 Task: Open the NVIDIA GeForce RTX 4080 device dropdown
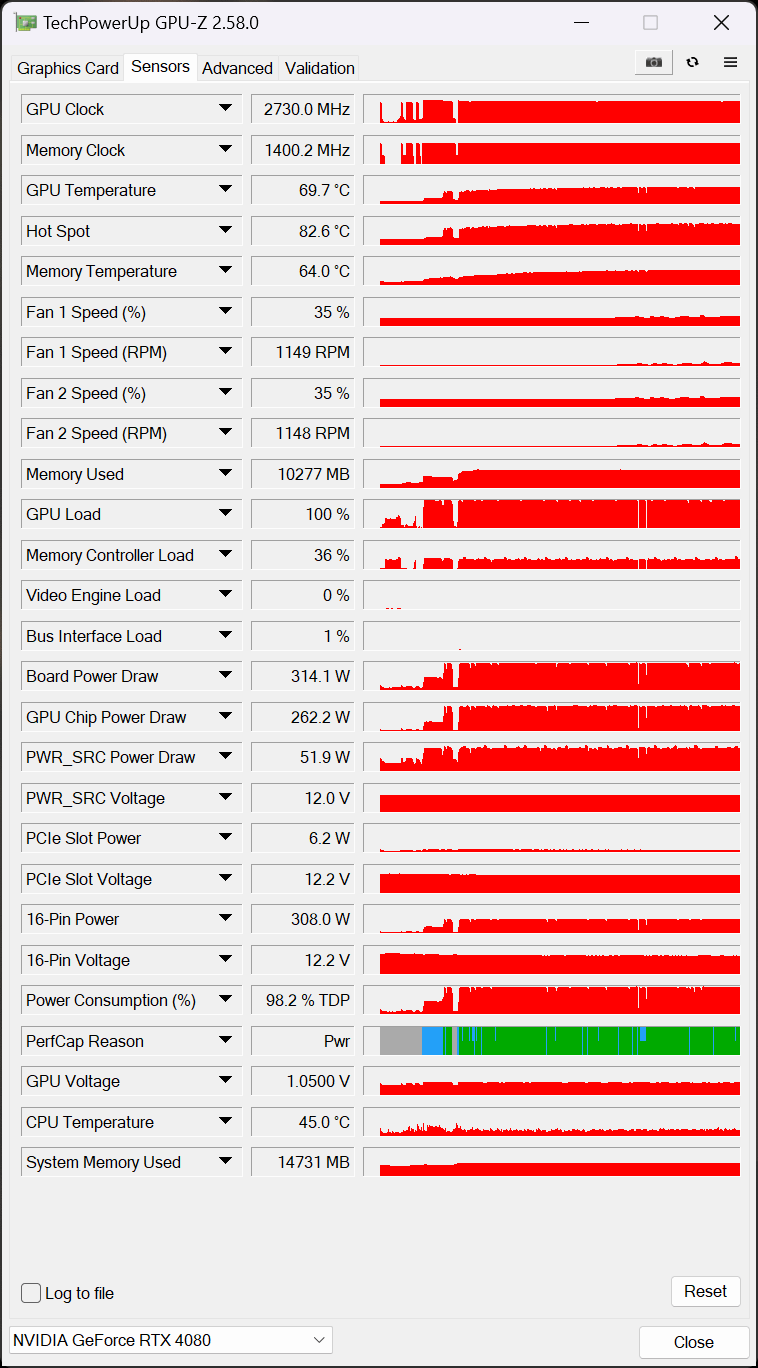tap(171, 1340)
